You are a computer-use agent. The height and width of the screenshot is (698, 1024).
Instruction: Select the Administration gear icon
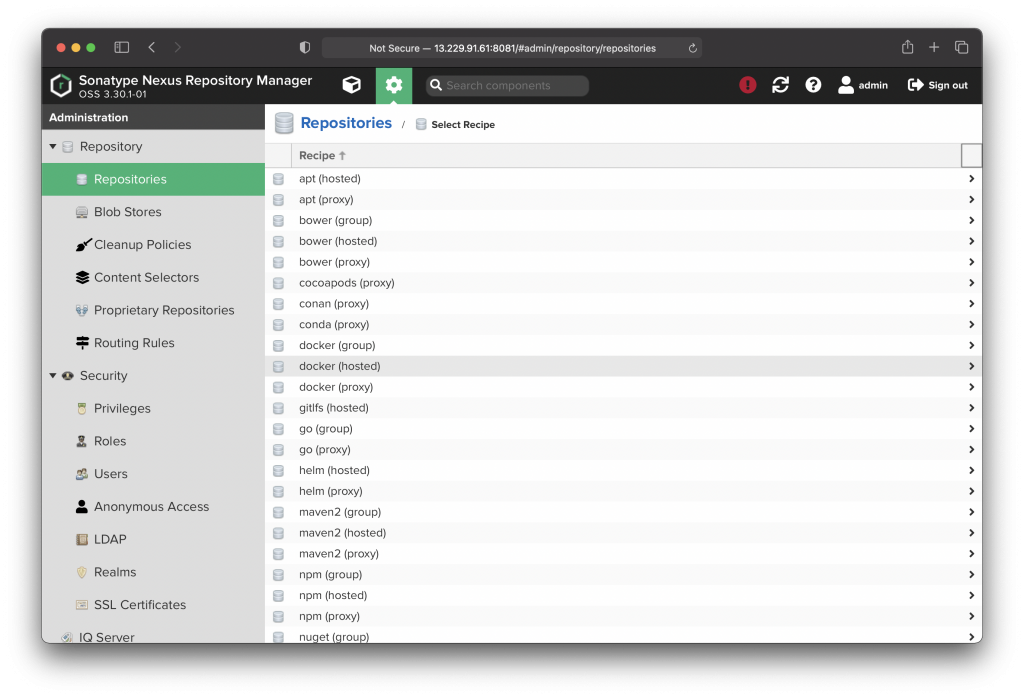[x=393, y=85]
